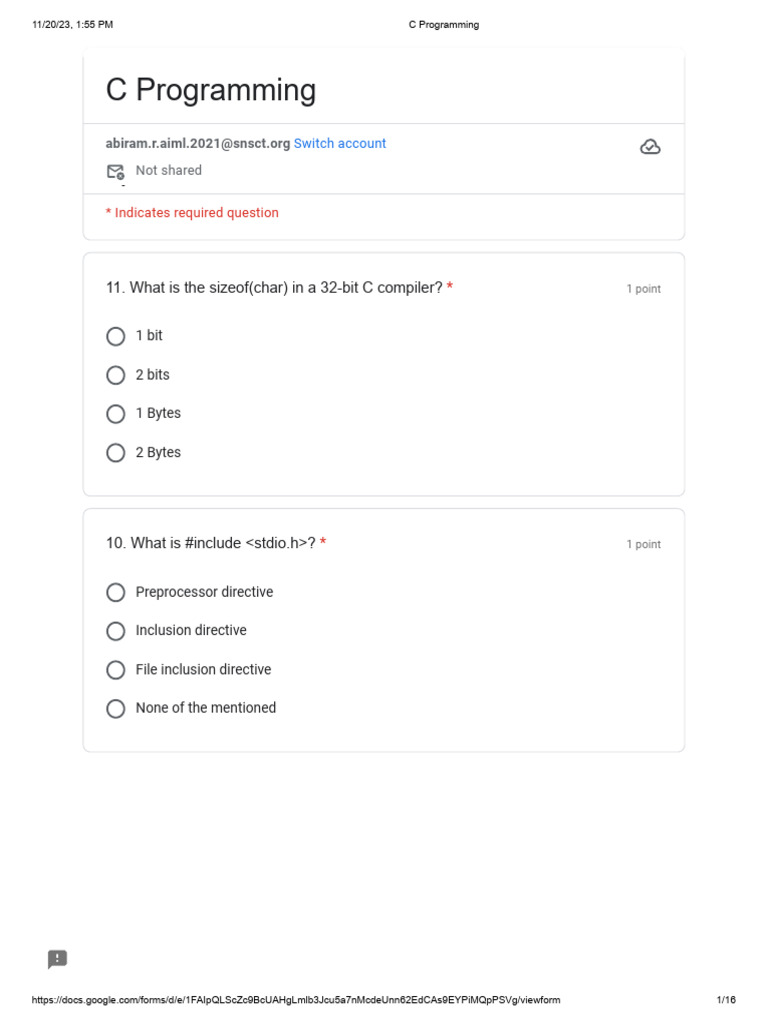Open the Google Forms URL in footer
The width and height of the screenshot is (768, 1024).
[x=296, y=1000]
